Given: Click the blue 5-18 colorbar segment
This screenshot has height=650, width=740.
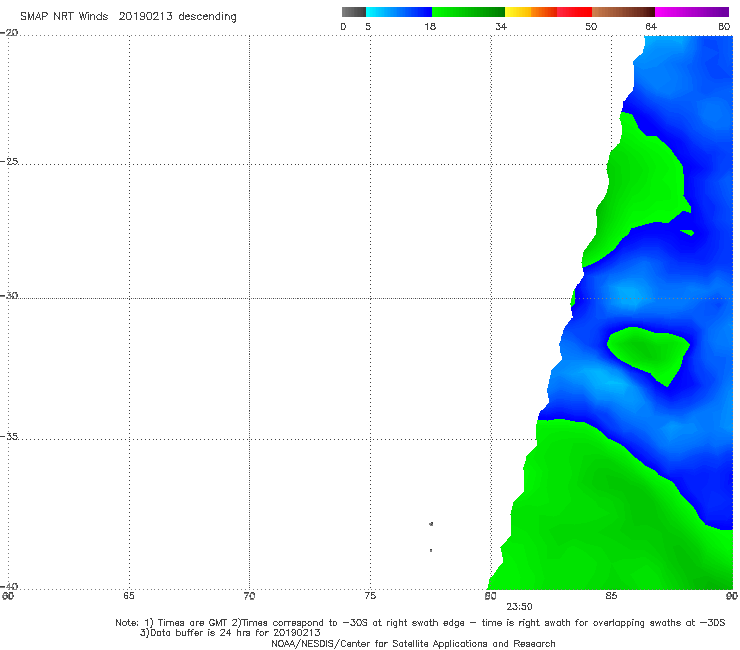Looking at the screenshot, I should coord(399,12).
